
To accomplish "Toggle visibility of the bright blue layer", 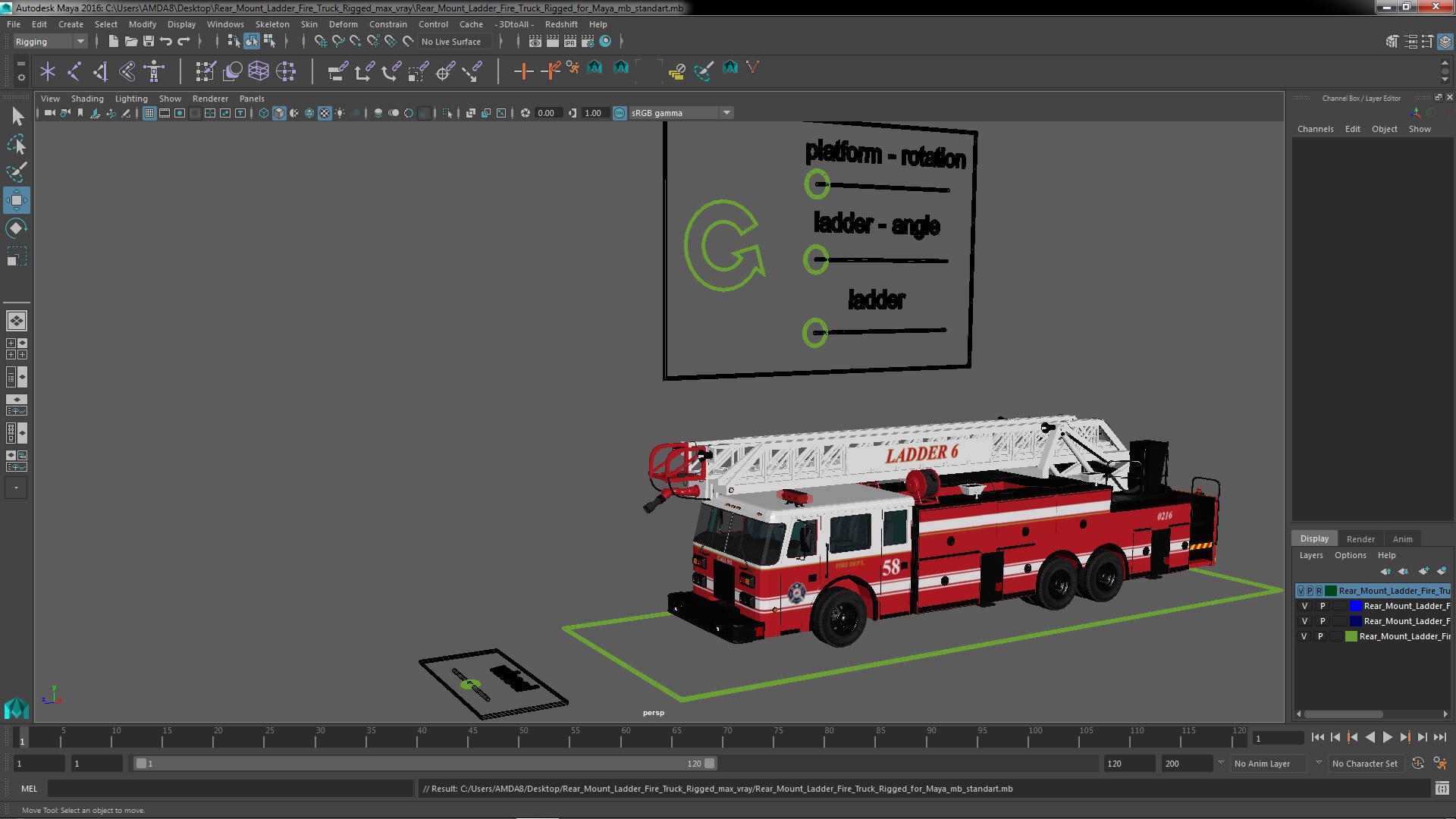I will 1304,606.
